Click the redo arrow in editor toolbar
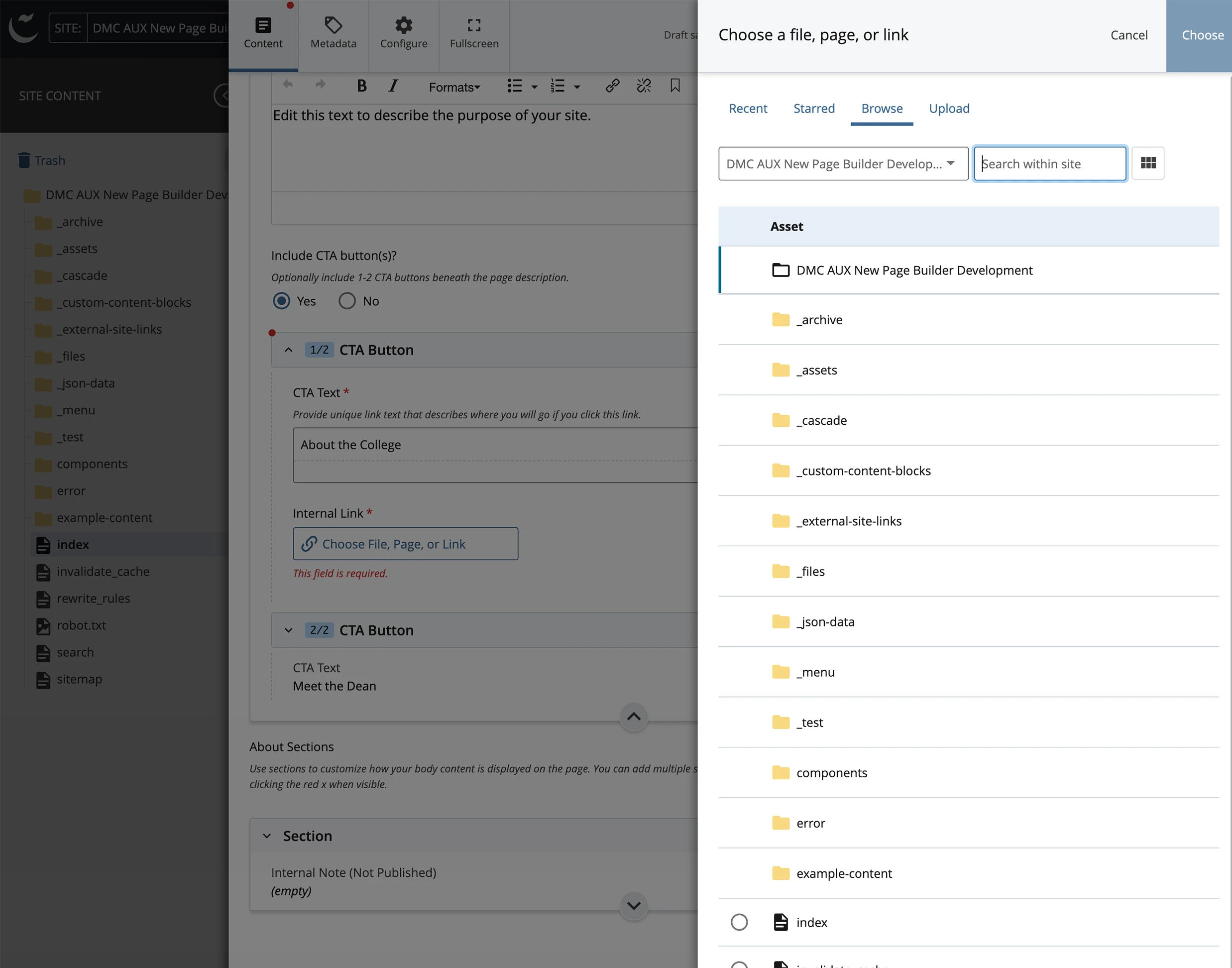The image size is (1232, 968). pos(321,85)
